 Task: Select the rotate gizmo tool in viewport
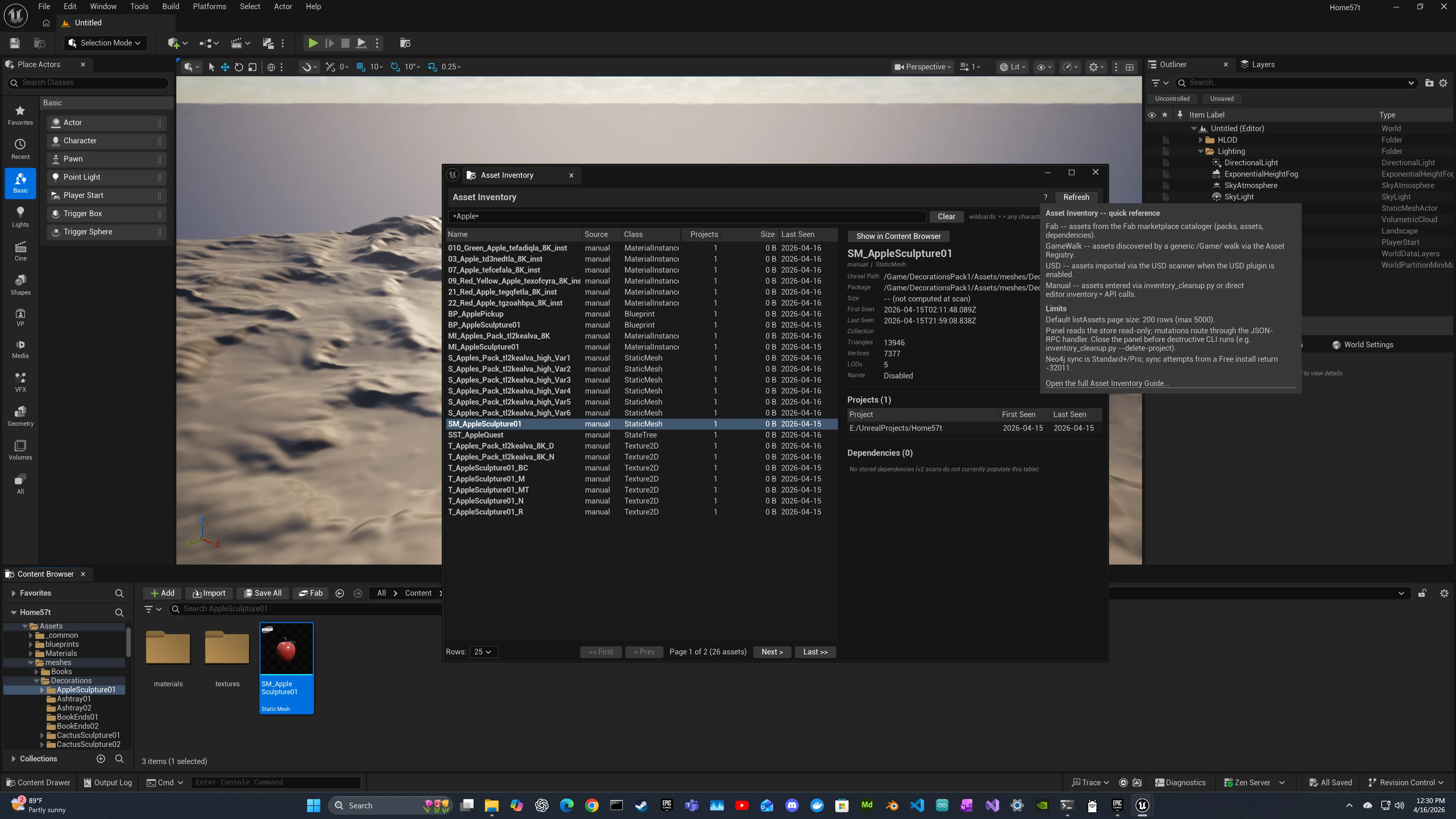click(x=239, y=67)
